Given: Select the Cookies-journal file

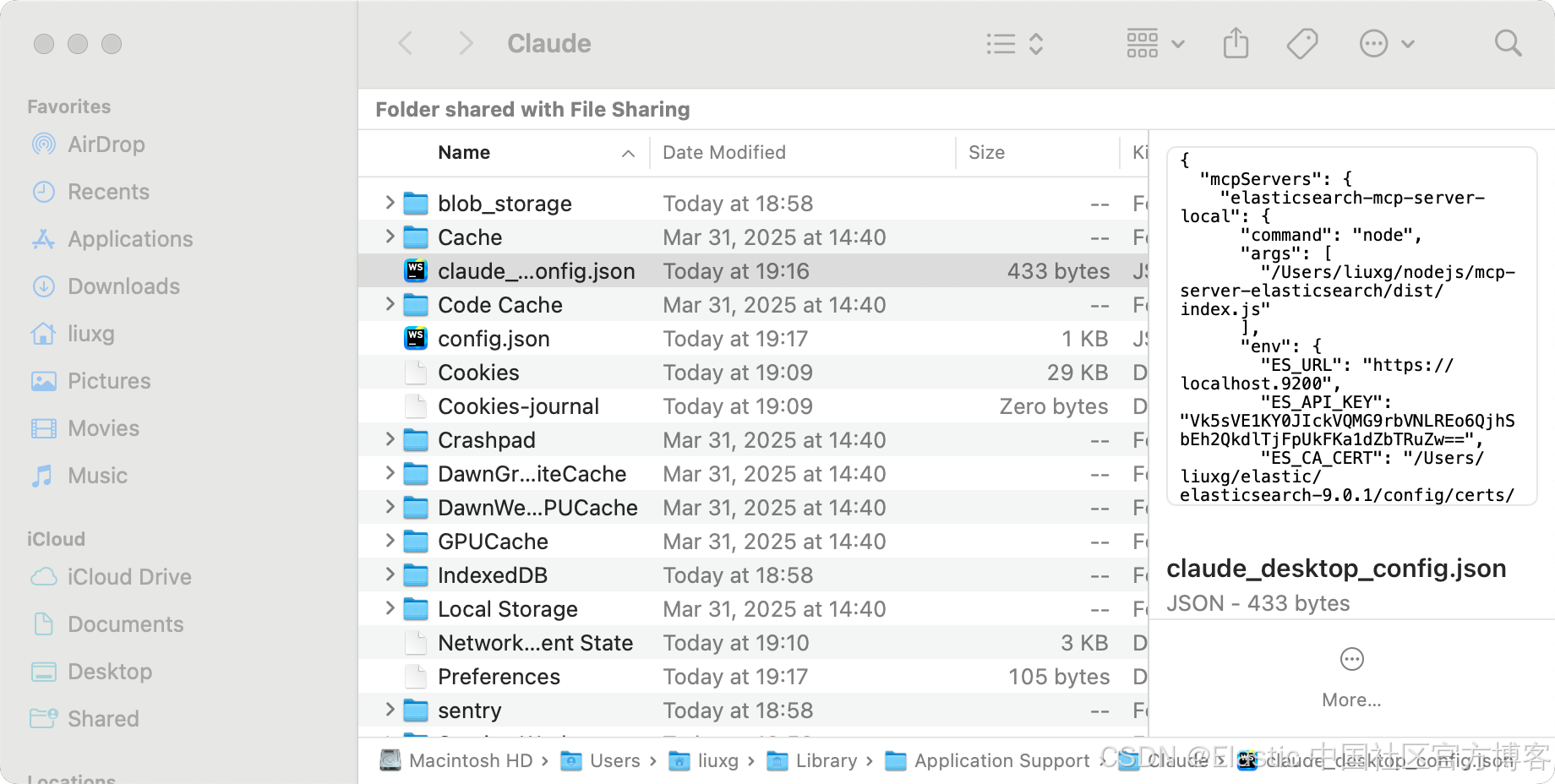Looking at the screenshot, I should click(x=518, y=406).
